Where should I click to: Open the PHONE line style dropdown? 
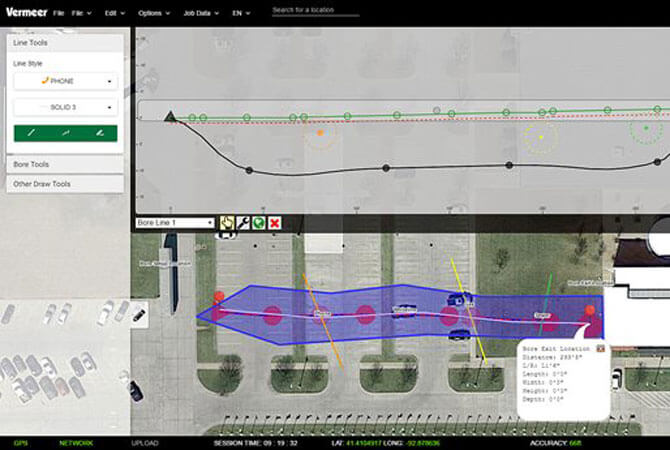tap(65, 81)
